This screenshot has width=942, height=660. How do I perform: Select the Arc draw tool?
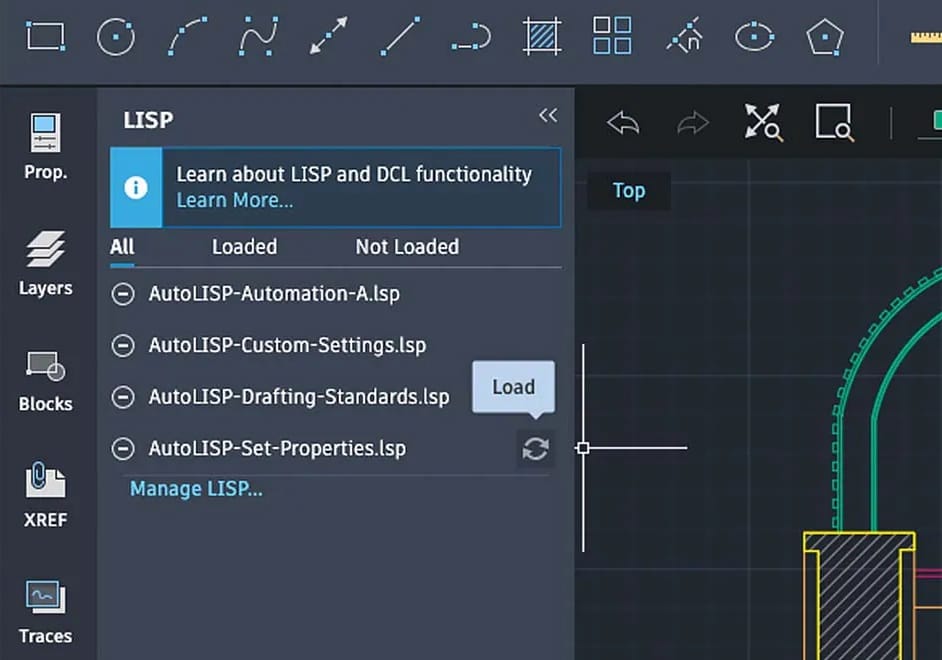188,37
